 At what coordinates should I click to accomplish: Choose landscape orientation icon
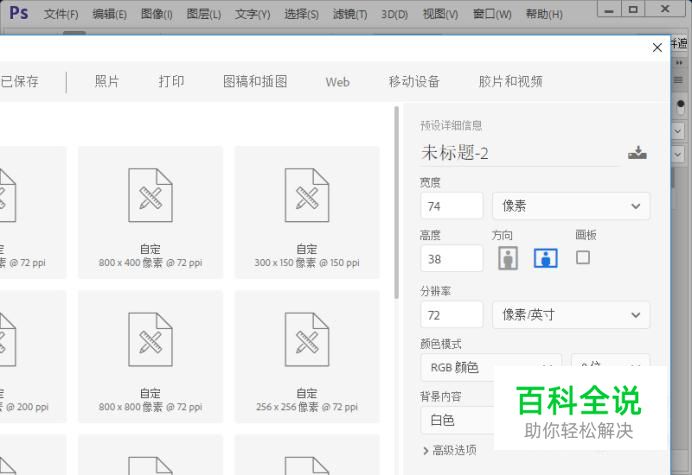tap(546, 258)
